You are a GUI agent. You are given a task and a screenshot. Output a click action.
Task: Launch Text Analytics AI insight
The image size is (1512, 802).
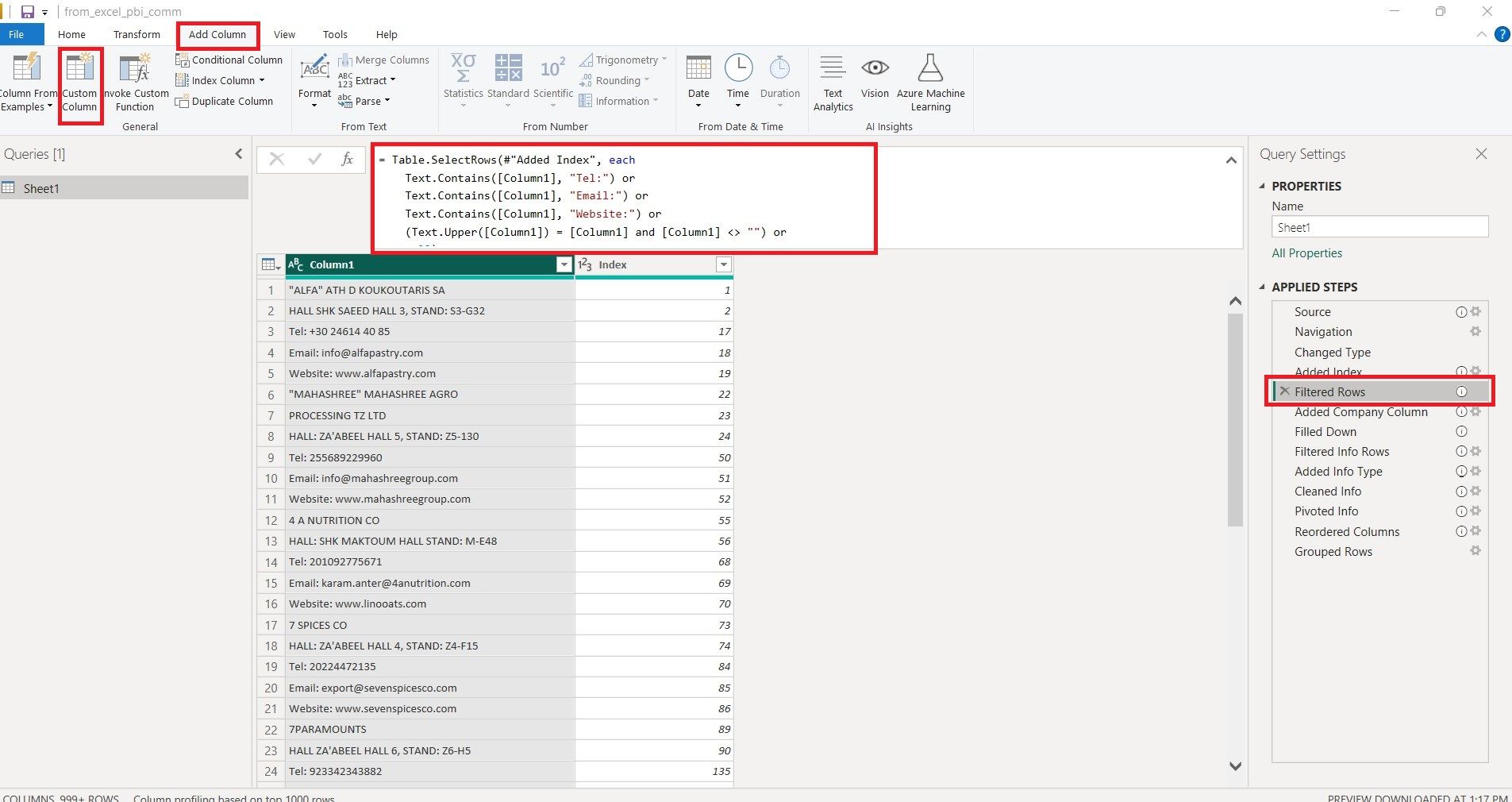(833, 84)
